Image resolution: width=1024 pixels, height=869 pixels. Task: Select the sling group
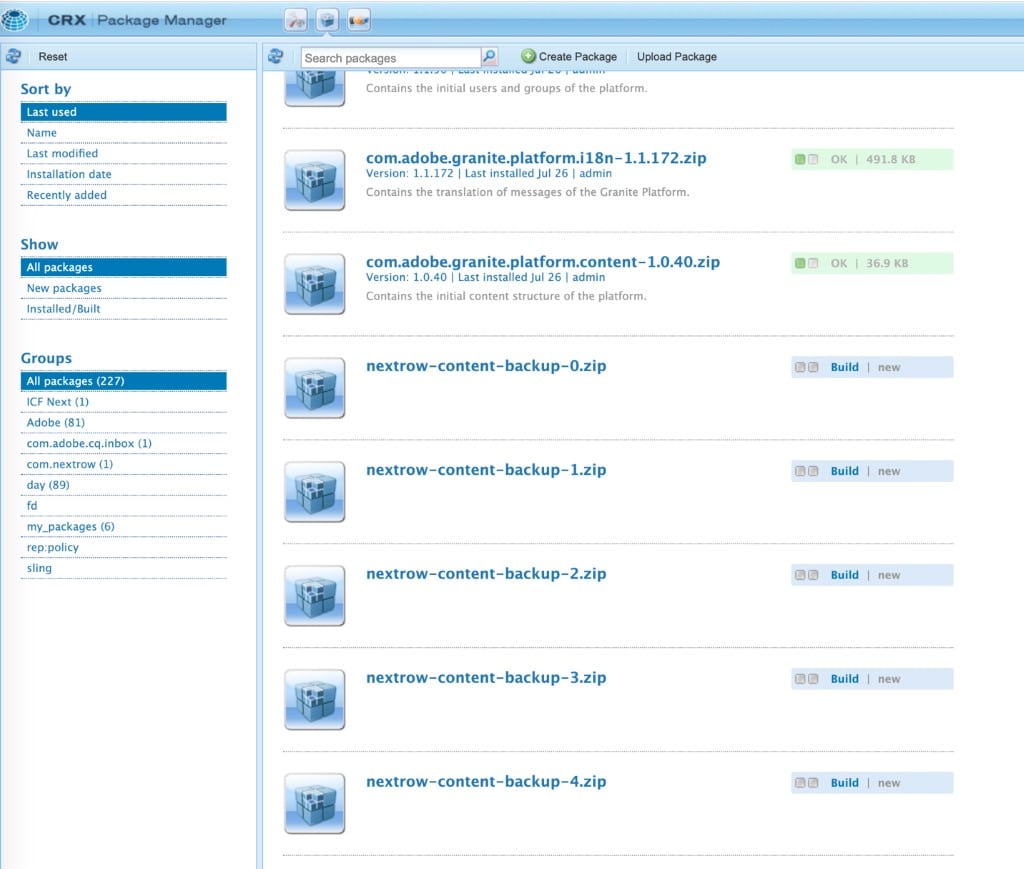pos(123,569)
